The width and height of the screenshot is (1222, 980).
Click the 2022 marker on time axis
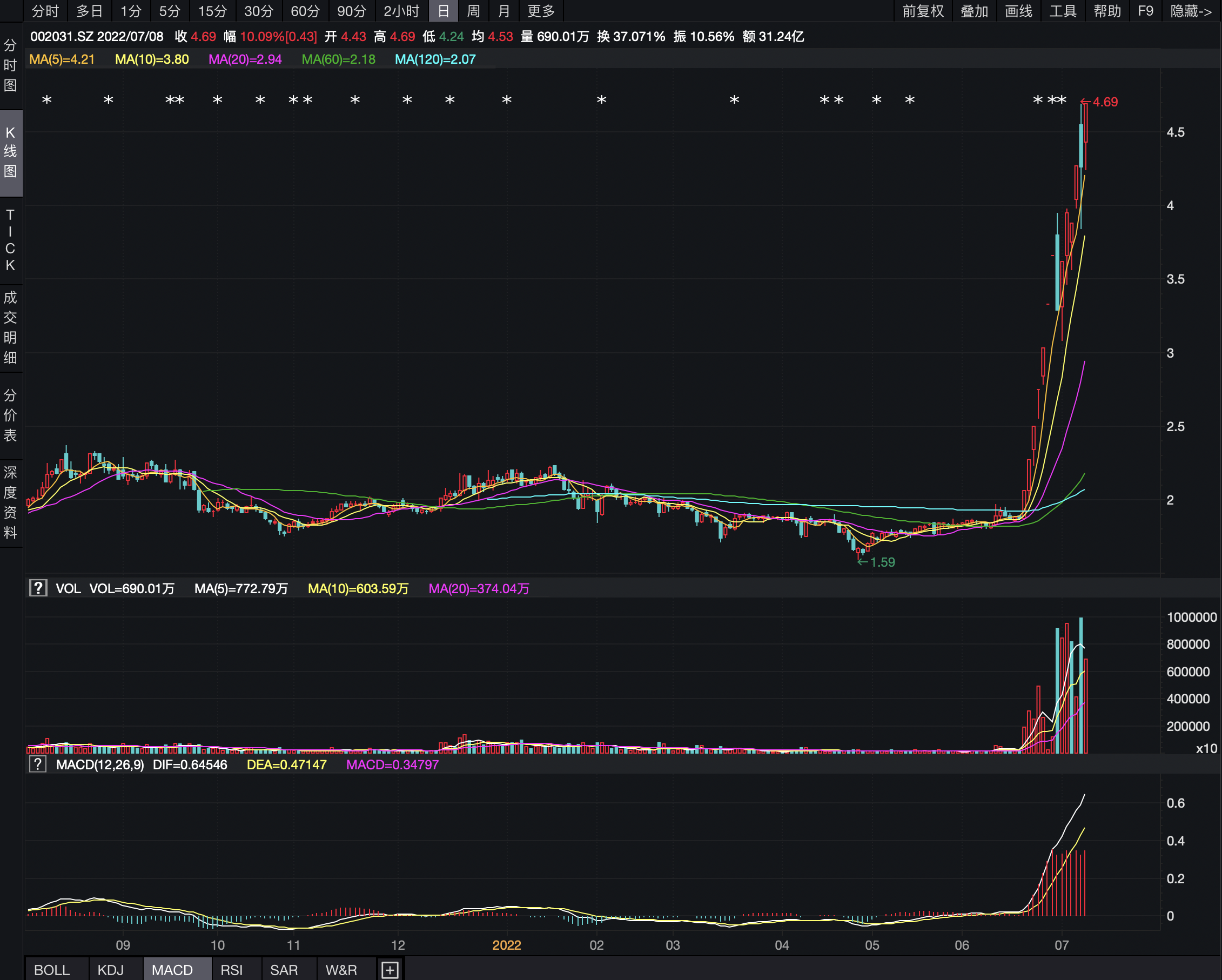(x=506, y=945)
